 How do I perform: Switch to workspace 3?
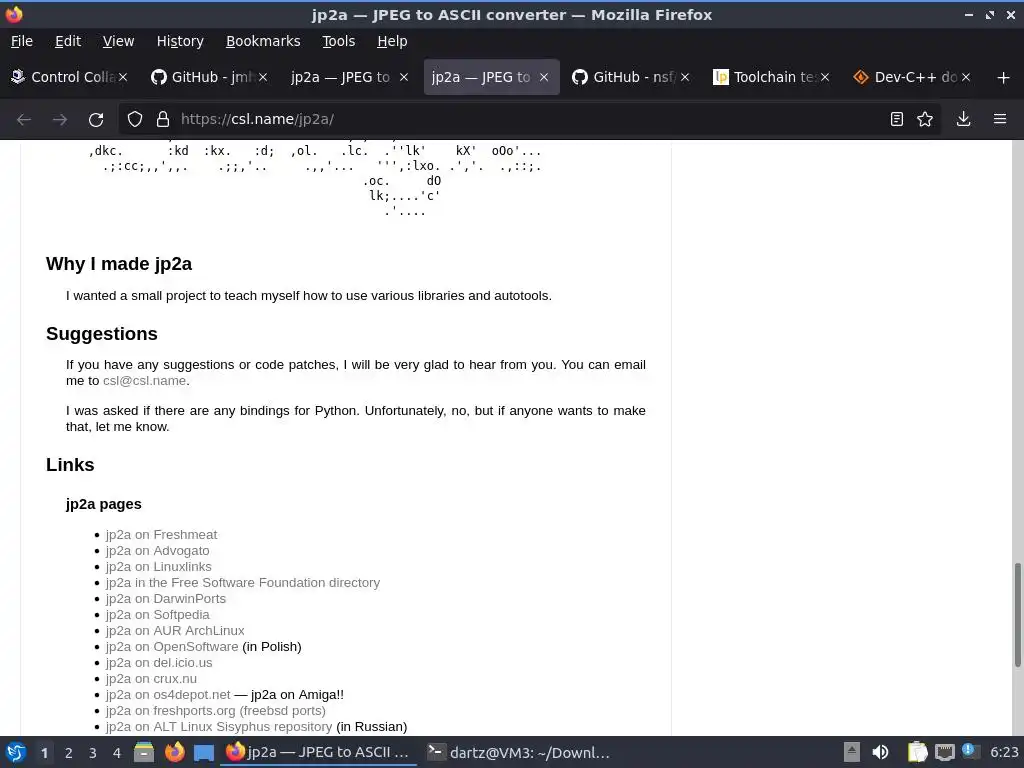(x=93, y=753)
